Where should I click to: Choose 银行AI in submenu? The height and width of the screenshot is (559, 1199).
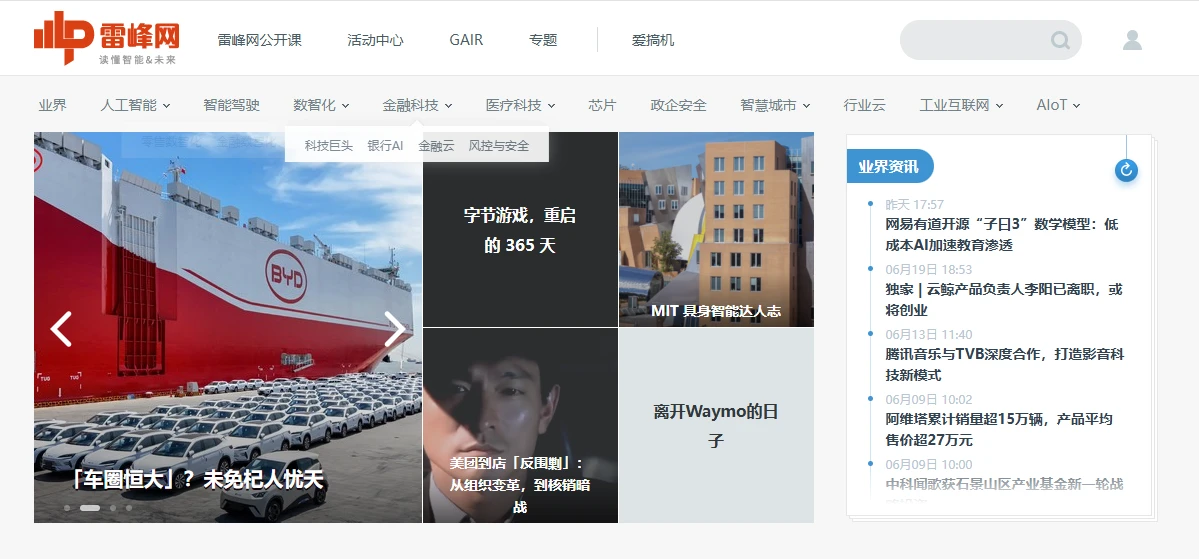pos(385,145)
